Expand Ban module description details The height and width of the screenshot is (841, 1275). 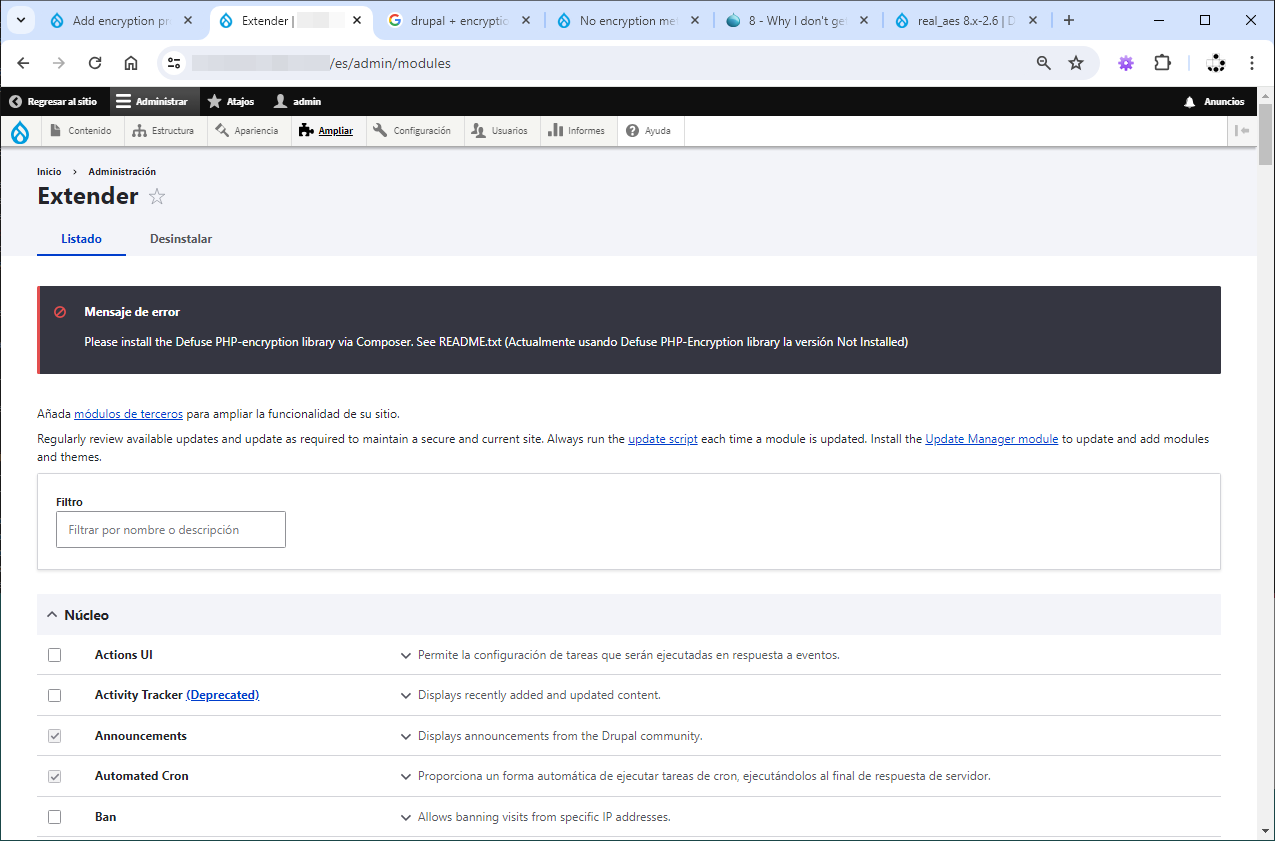(x=406, y=818)
